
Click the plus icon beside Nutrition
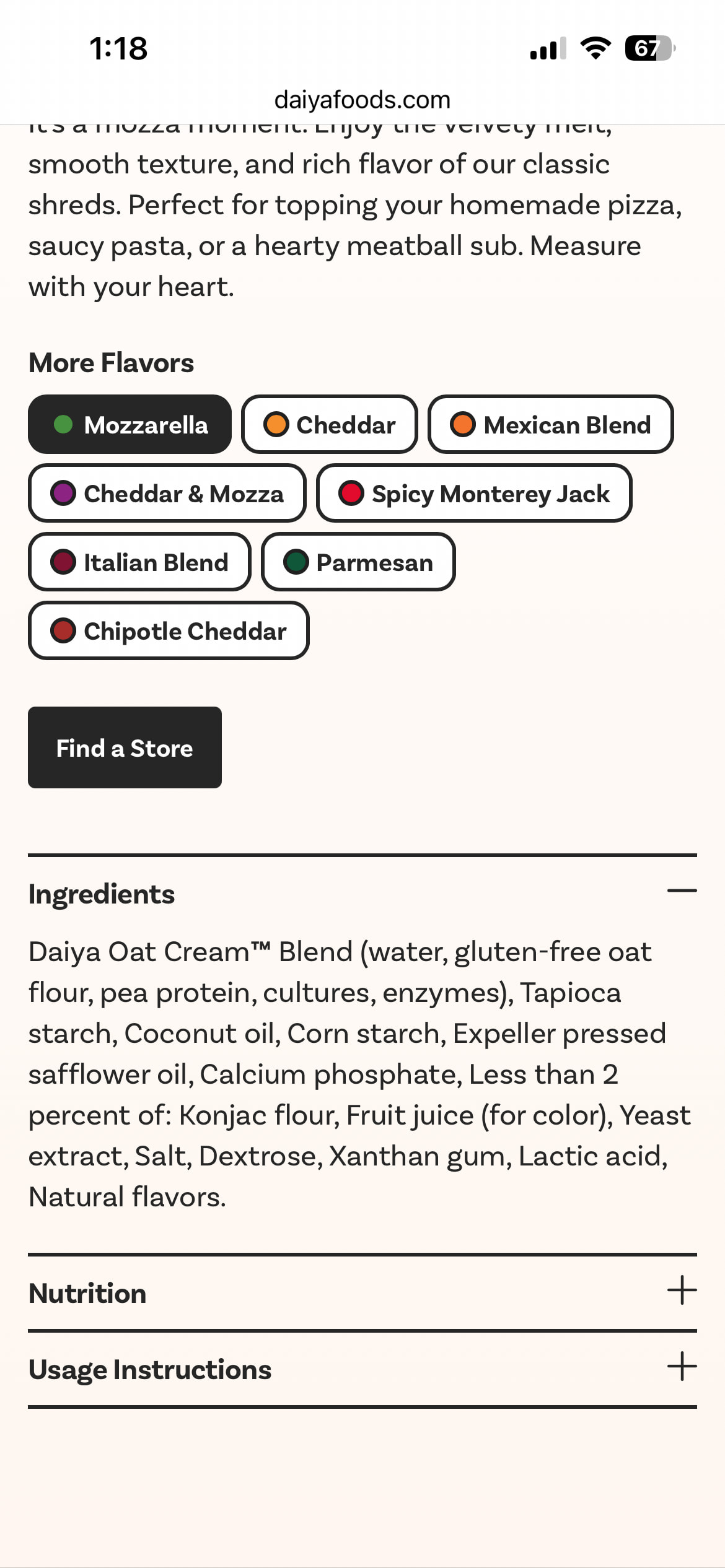(682, 1291)
